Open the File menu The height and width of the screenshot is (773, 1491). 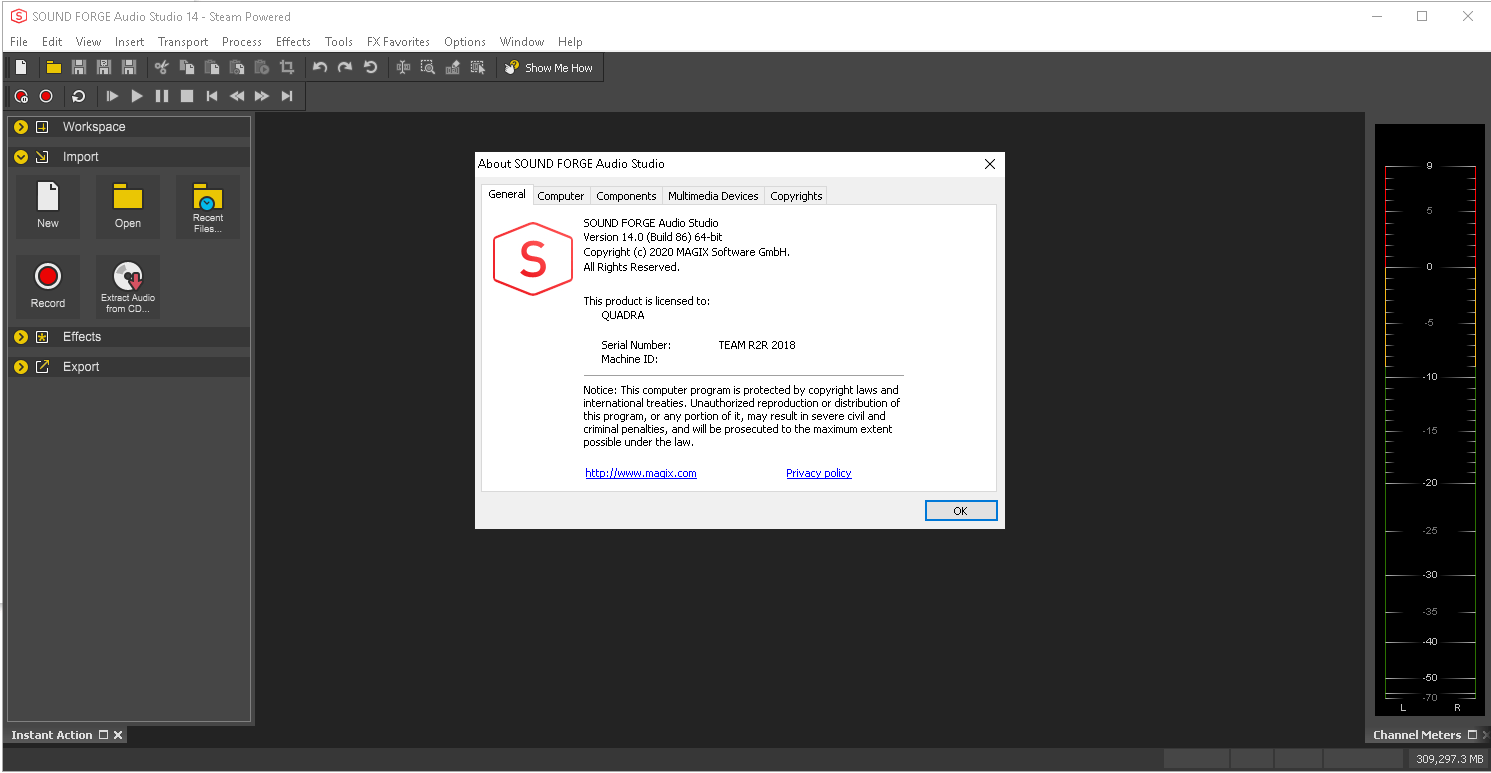point(19,42)
